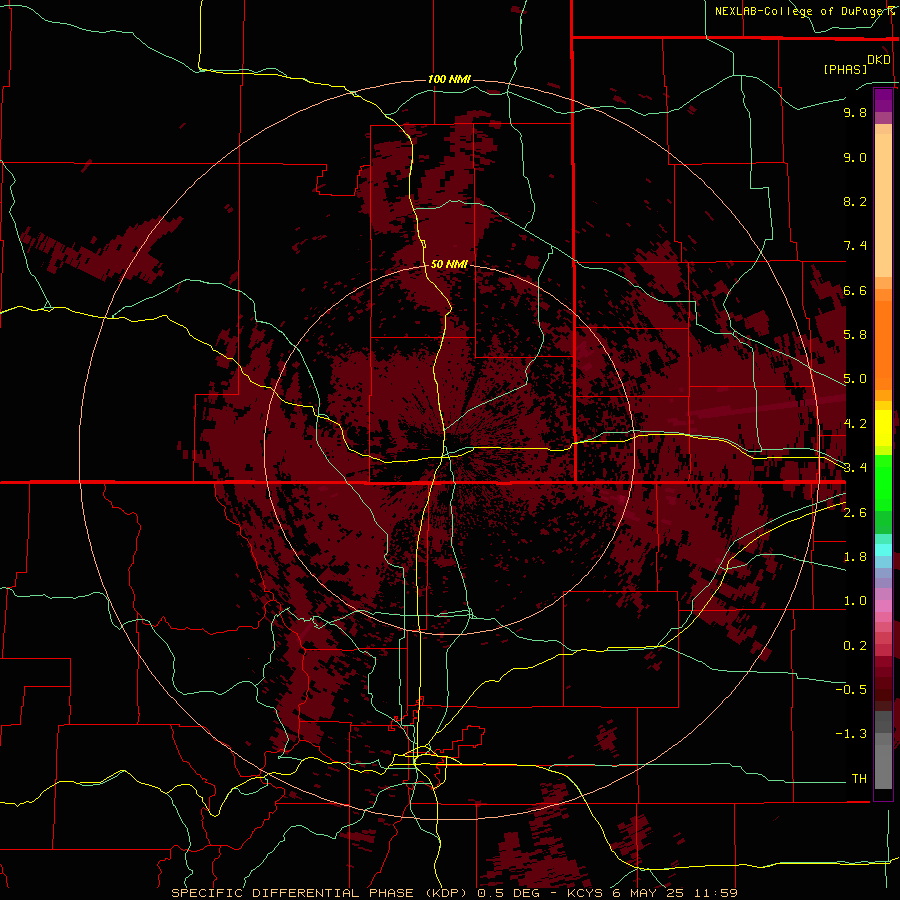Image resolution: width=900 pixels, height=900 pixels.
Task: Select the TH threshold label
Action: pyautogui.click(x=859, y=778)
